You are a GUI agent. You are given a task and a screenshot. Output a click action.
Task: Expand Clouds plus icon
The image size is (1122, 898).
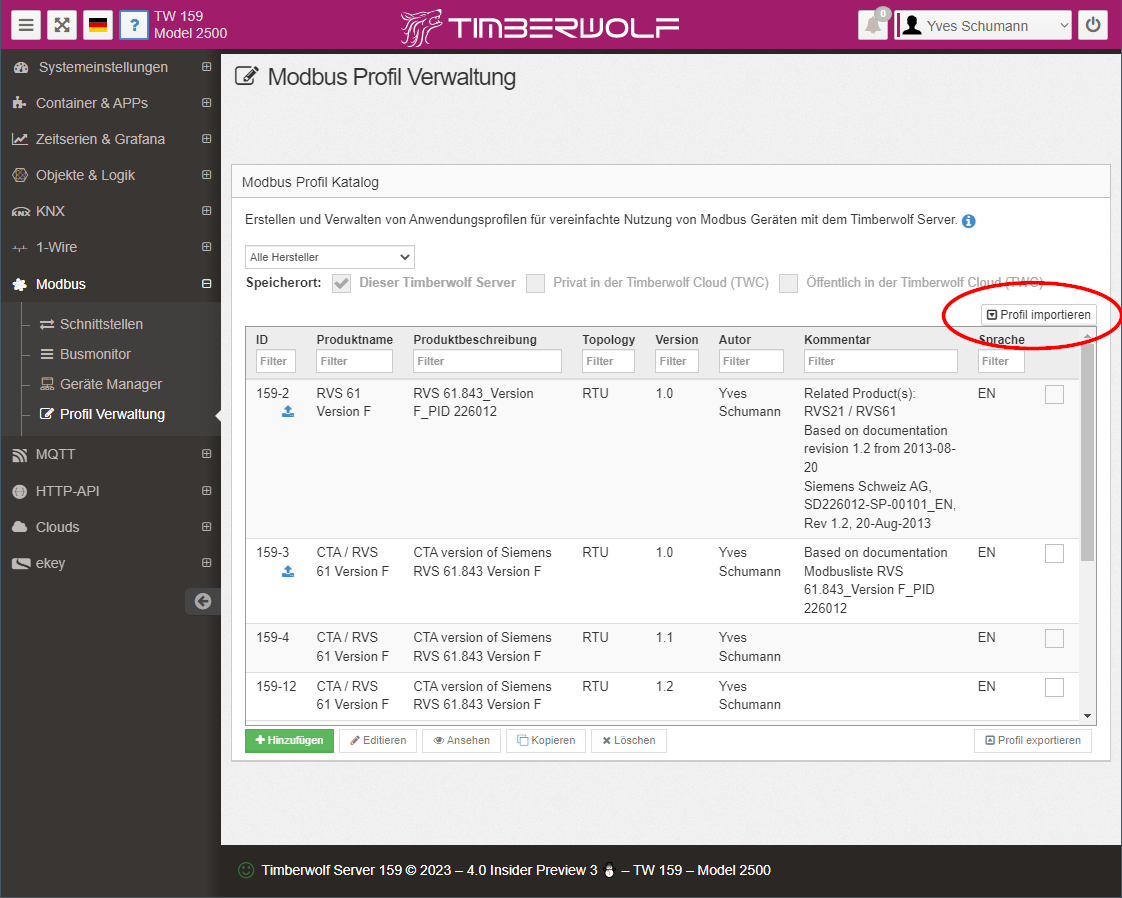pos(206,526)
